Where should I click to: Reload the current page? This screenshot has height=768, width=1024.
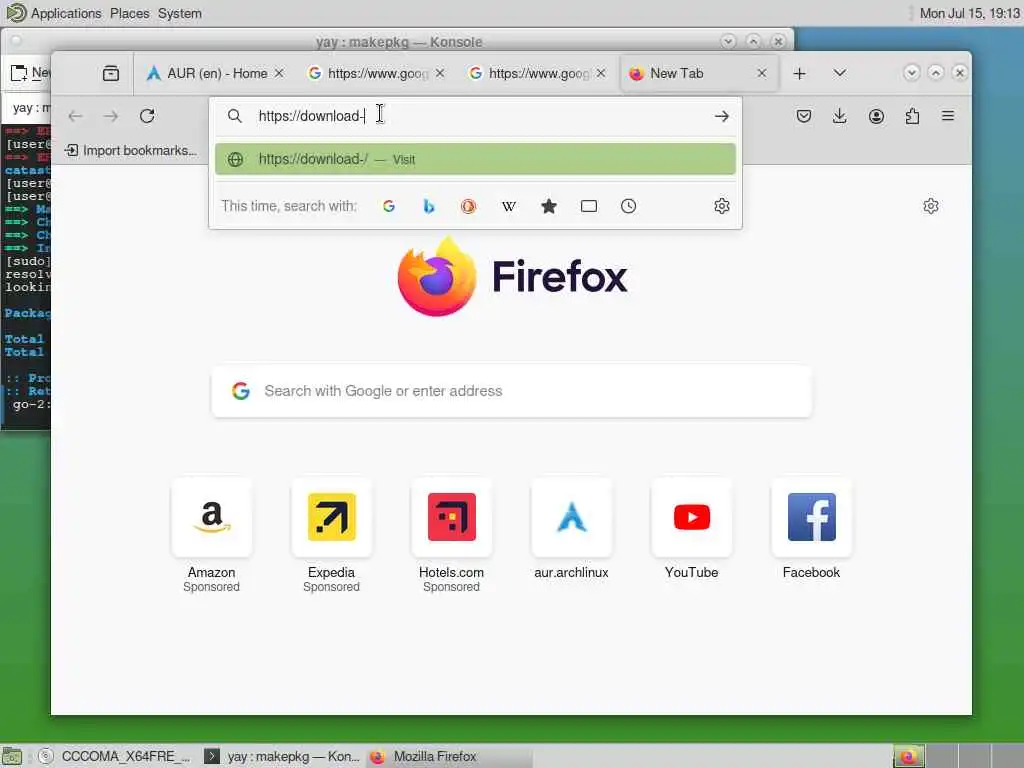click(147, 116)
